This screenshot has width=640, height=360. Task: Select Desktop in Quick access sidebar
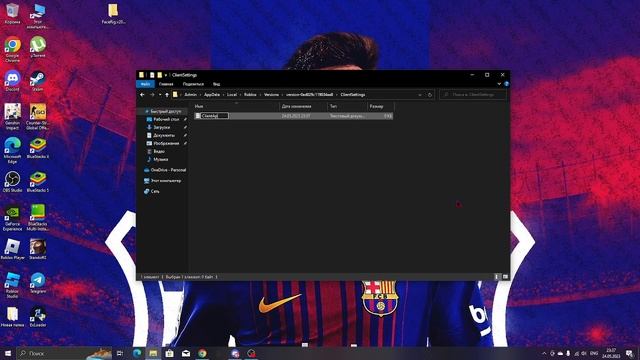[x=165, y=119]
